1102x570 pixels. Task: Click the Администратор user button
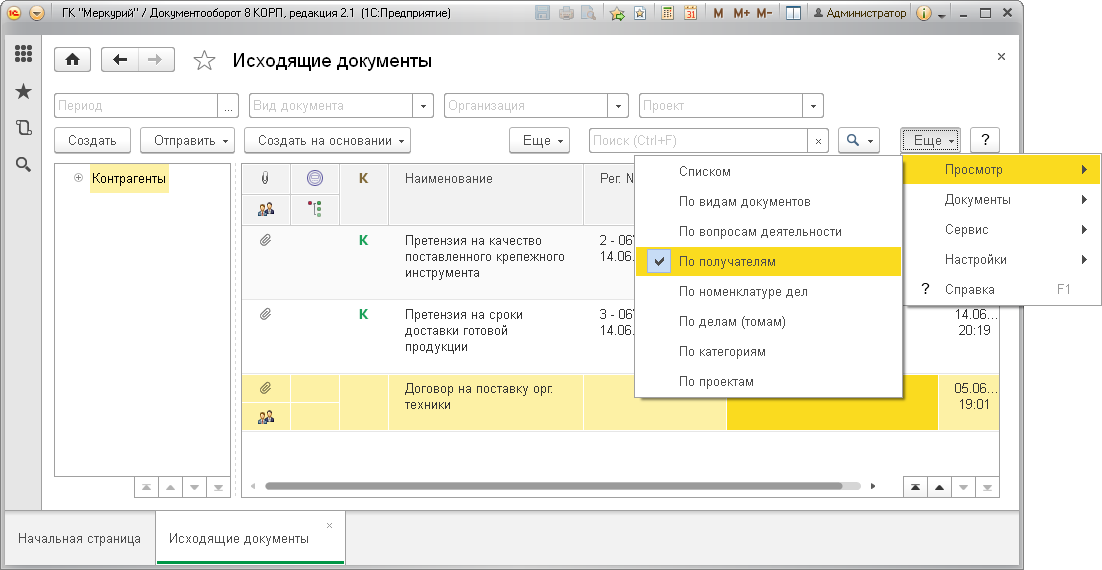860,13
